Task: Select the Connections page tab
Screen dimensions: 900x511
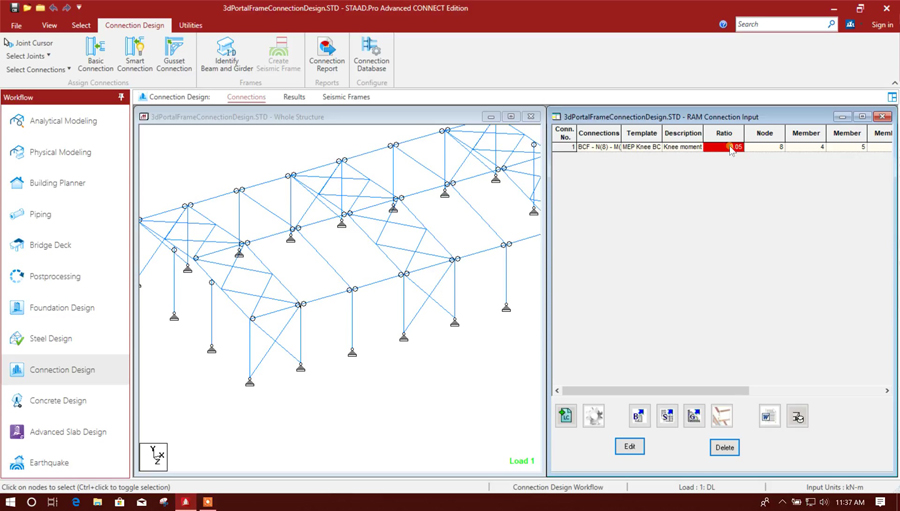Action: pyautogui.click(x=246, y=97)
